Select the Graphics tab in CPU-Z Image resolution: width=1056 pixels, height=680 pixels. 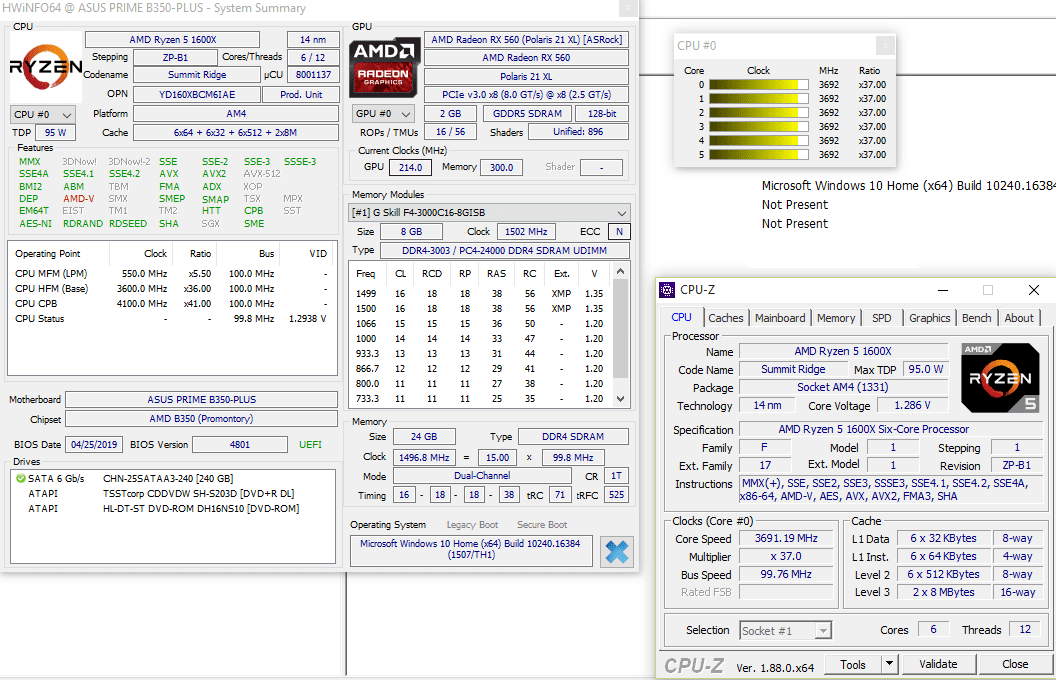coord(929,318)
